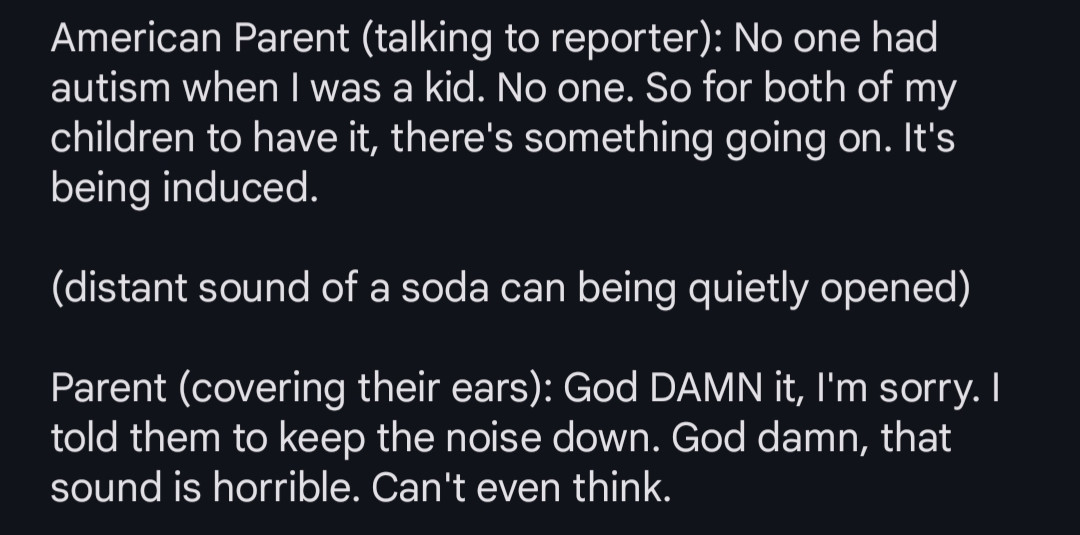1080x535 pixels.
Task: Click the capitalized word "DAMN"
Action: click(x=705, y=388)
